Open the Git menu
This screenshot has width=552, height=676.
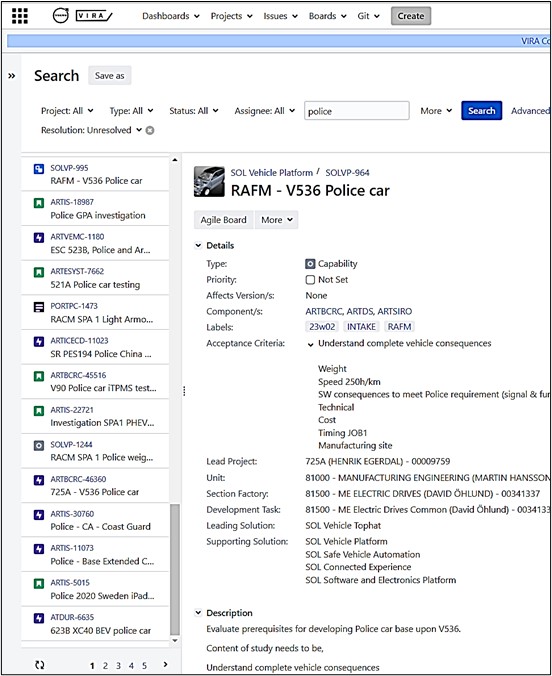tap(368, 16)
